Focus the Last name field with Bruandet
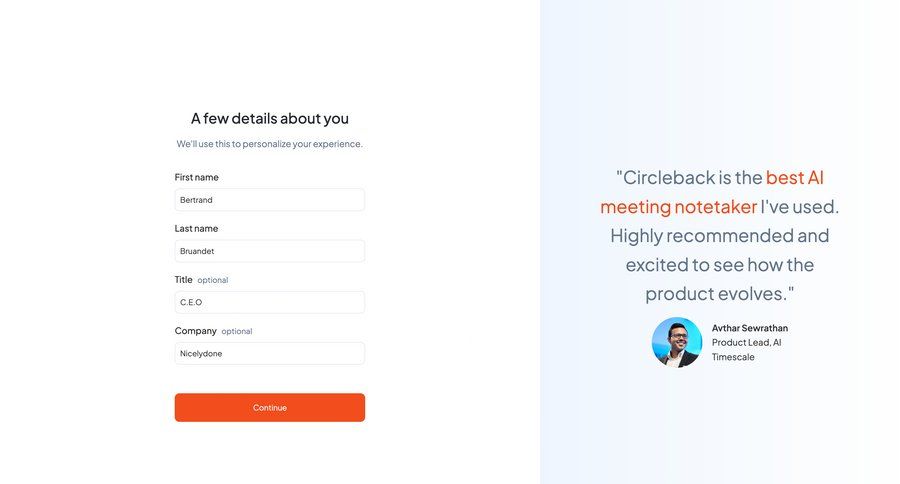900x484 pixels. click(x=269, y=251)
